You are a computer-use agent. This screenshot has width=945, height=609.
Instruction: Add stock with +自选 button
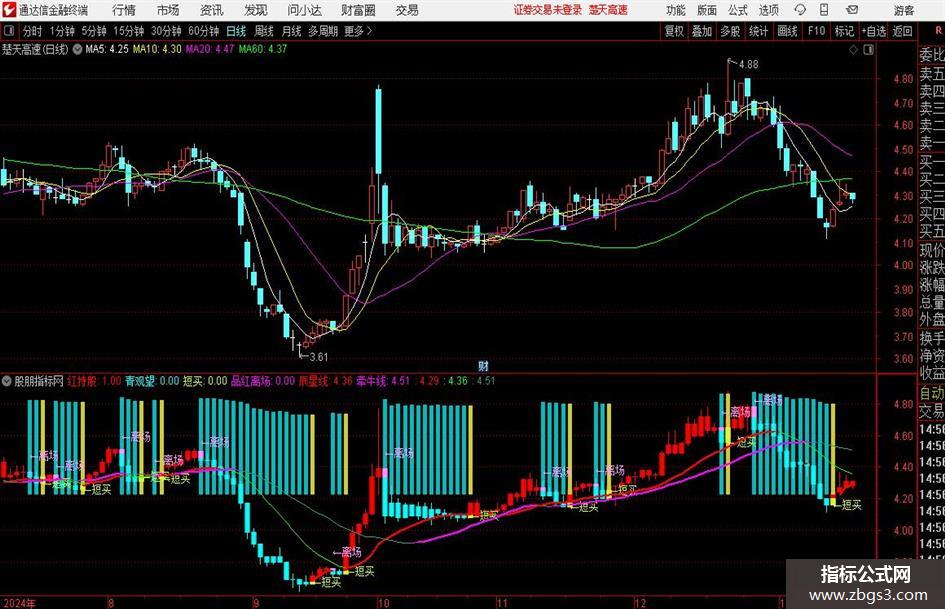(x=873, y=31)
